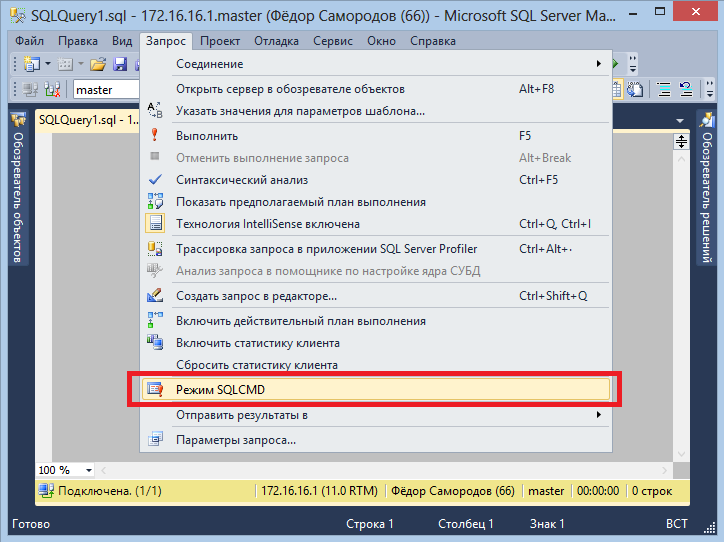Click the Столбец 1 indicator

pos(465,524)
